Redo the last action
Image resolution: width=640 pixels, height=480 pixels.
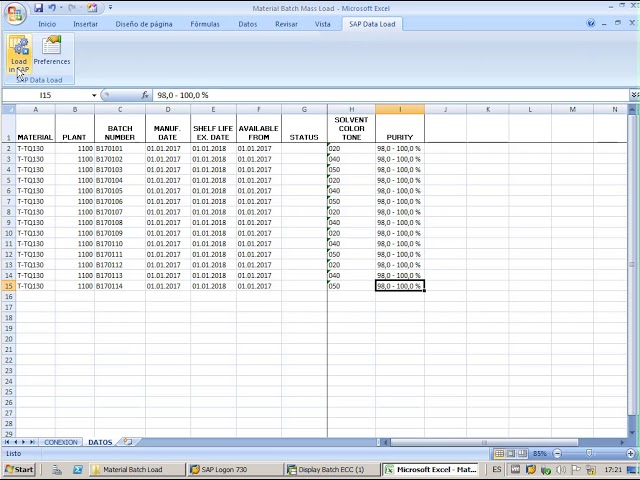pyautogui.click(x=72, y=7)
